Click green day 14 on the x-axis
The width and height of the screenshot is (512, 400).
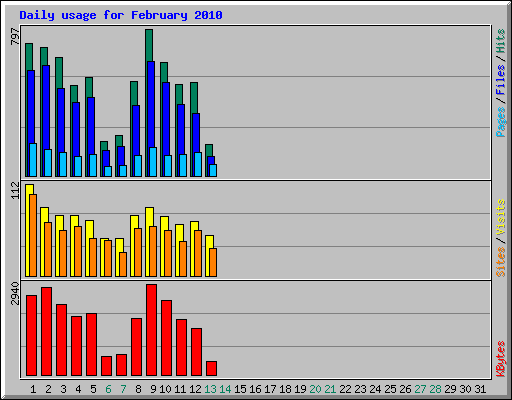coord(225,389)
